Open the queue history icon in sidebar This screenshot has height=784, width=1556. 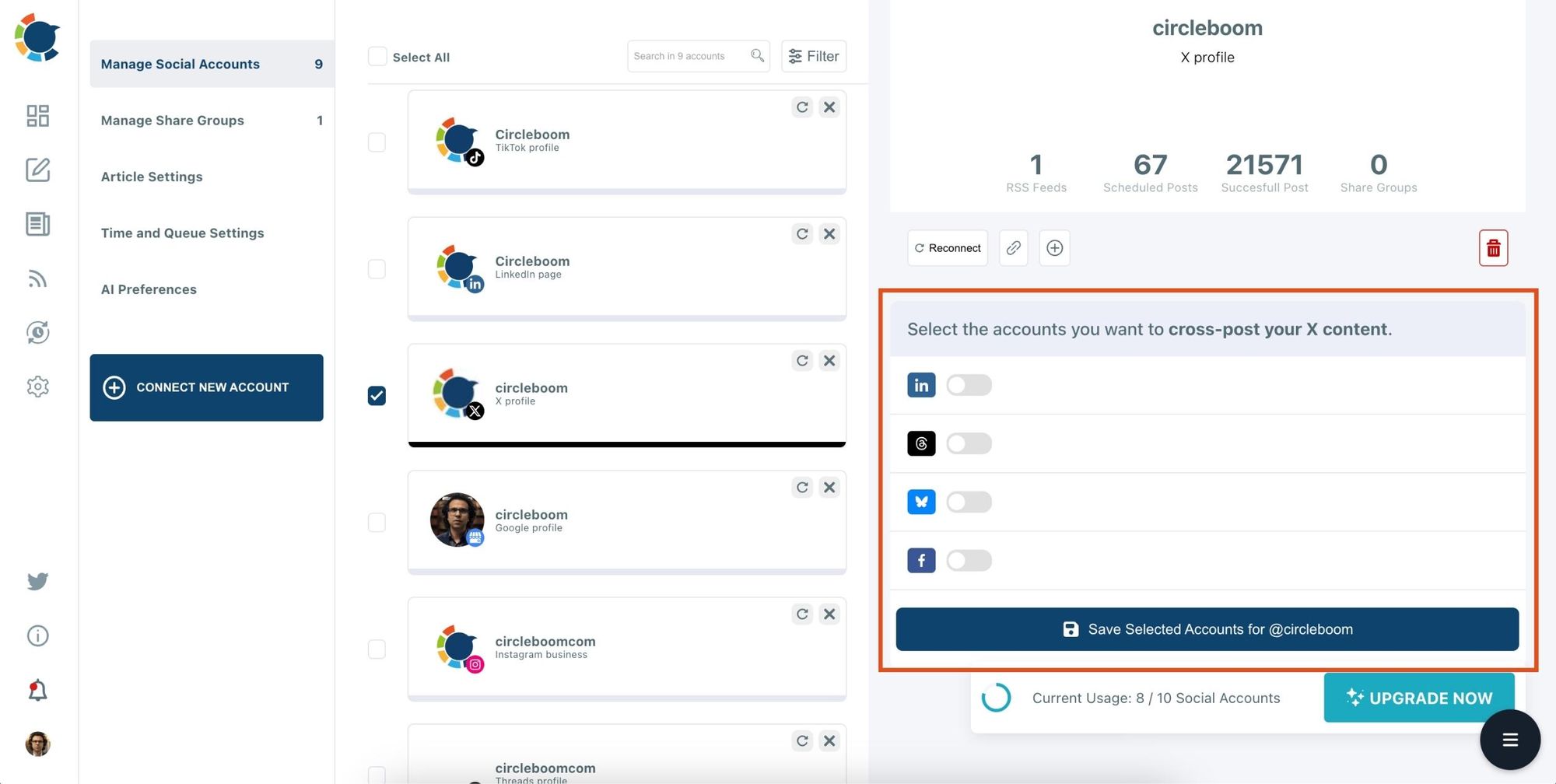click(x=37, y=332)
